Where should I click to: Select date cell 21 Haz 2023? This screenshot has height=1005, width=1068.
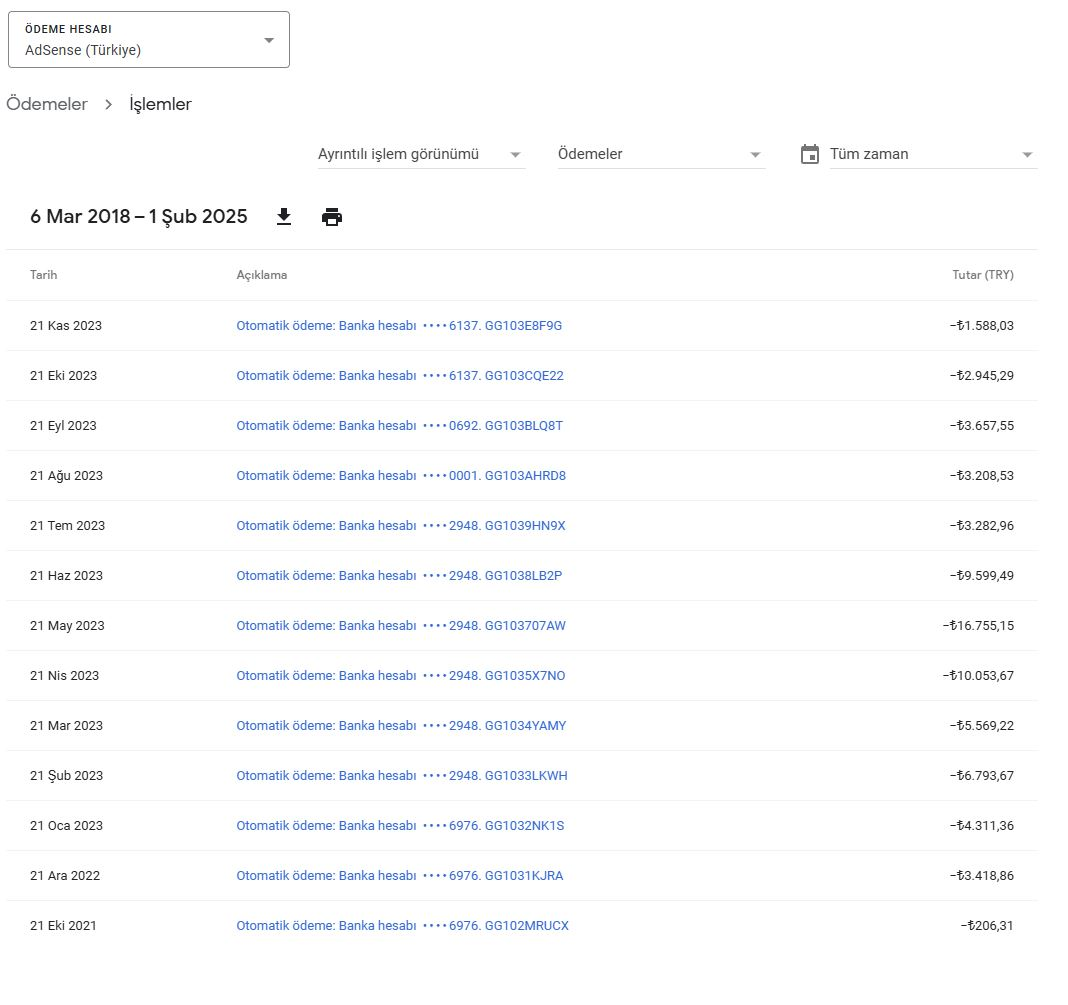click(66, 575)
